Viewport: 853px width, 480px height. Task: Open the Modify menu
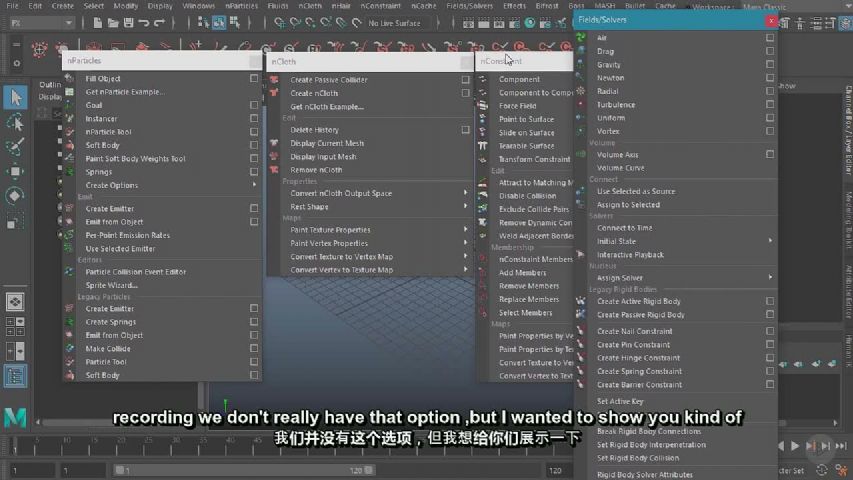click(x=126, y=6)
